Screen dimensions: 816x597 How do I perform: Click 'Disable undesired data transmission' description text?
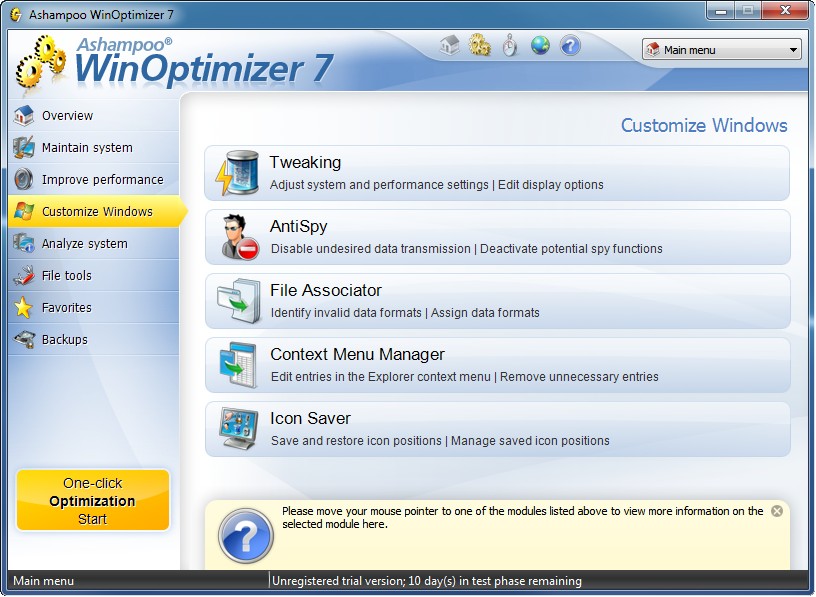point(371,249)
